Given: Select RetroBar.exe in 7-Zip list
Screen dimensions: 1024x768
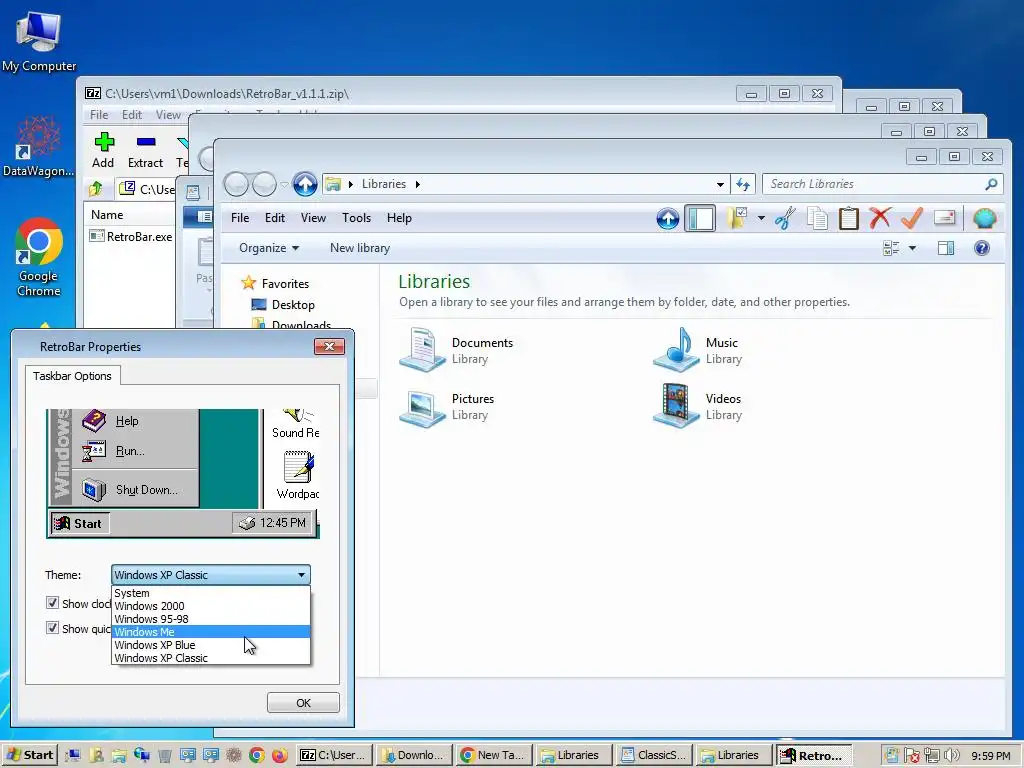Looking at the screenshot, I should (131, 236).
